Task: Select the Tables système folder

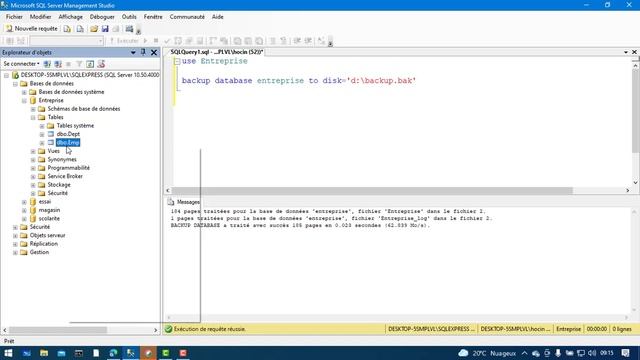Action: pos(75,126)
